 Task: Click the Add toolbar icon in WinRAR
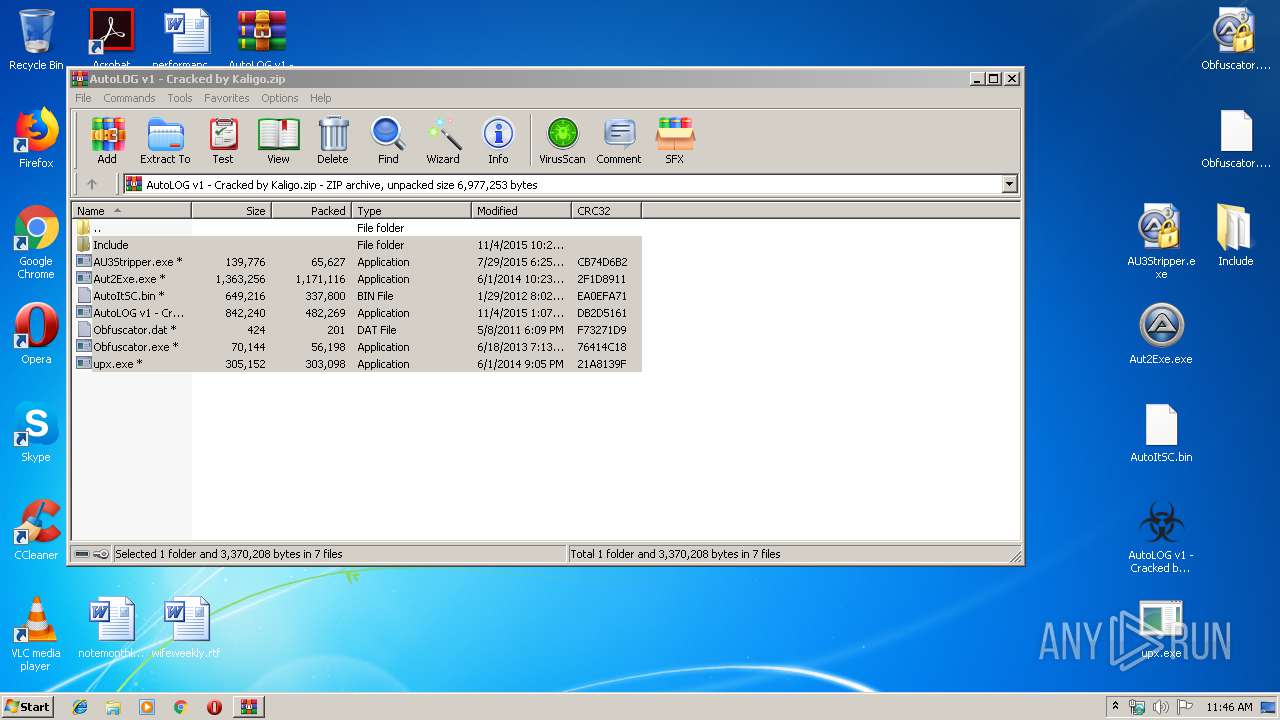(x=107, y=141)
